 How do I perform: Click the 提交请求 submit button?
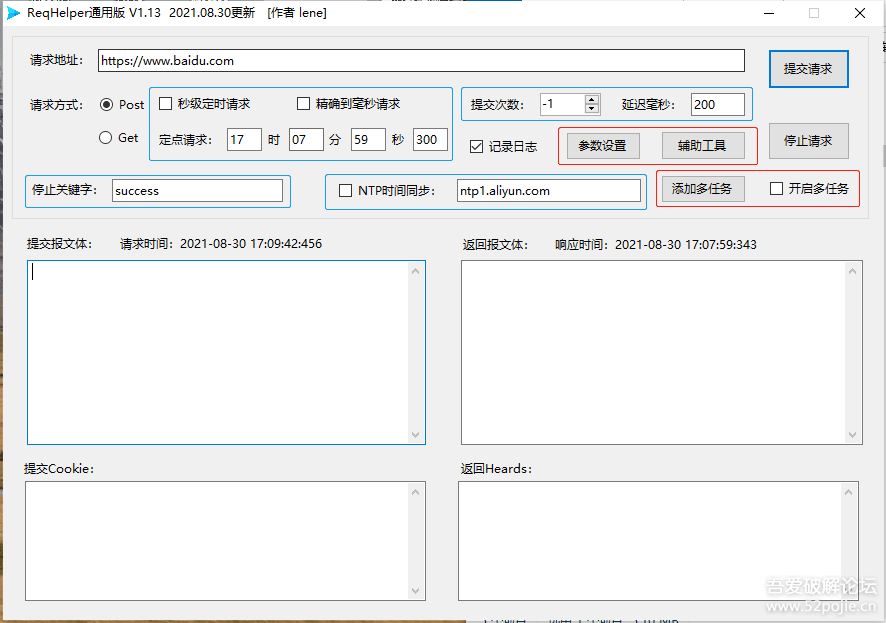click(x=808, y=68)
